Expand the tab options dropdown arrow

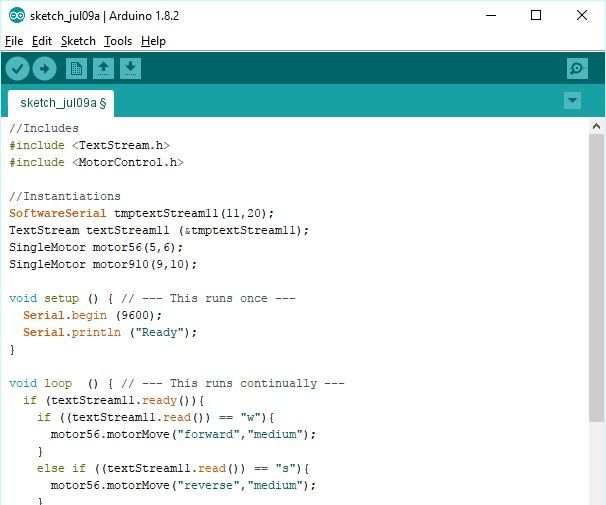pos(572,100)
